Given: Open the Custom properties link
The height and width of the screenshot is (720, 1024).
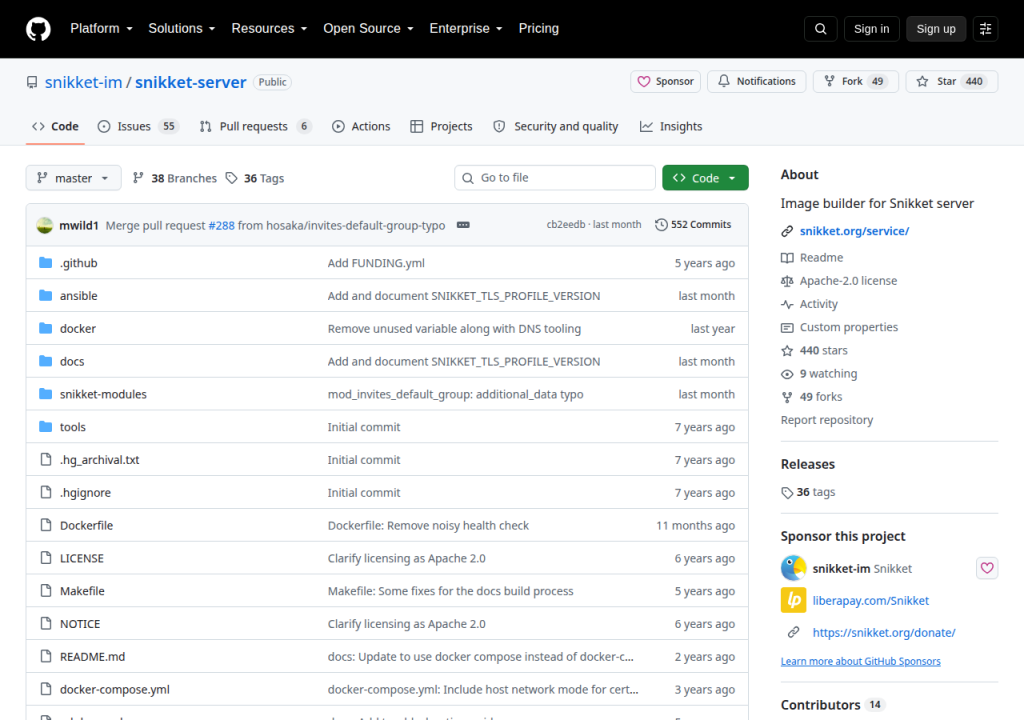Looking at the screenshot, I should pos(848,327).
